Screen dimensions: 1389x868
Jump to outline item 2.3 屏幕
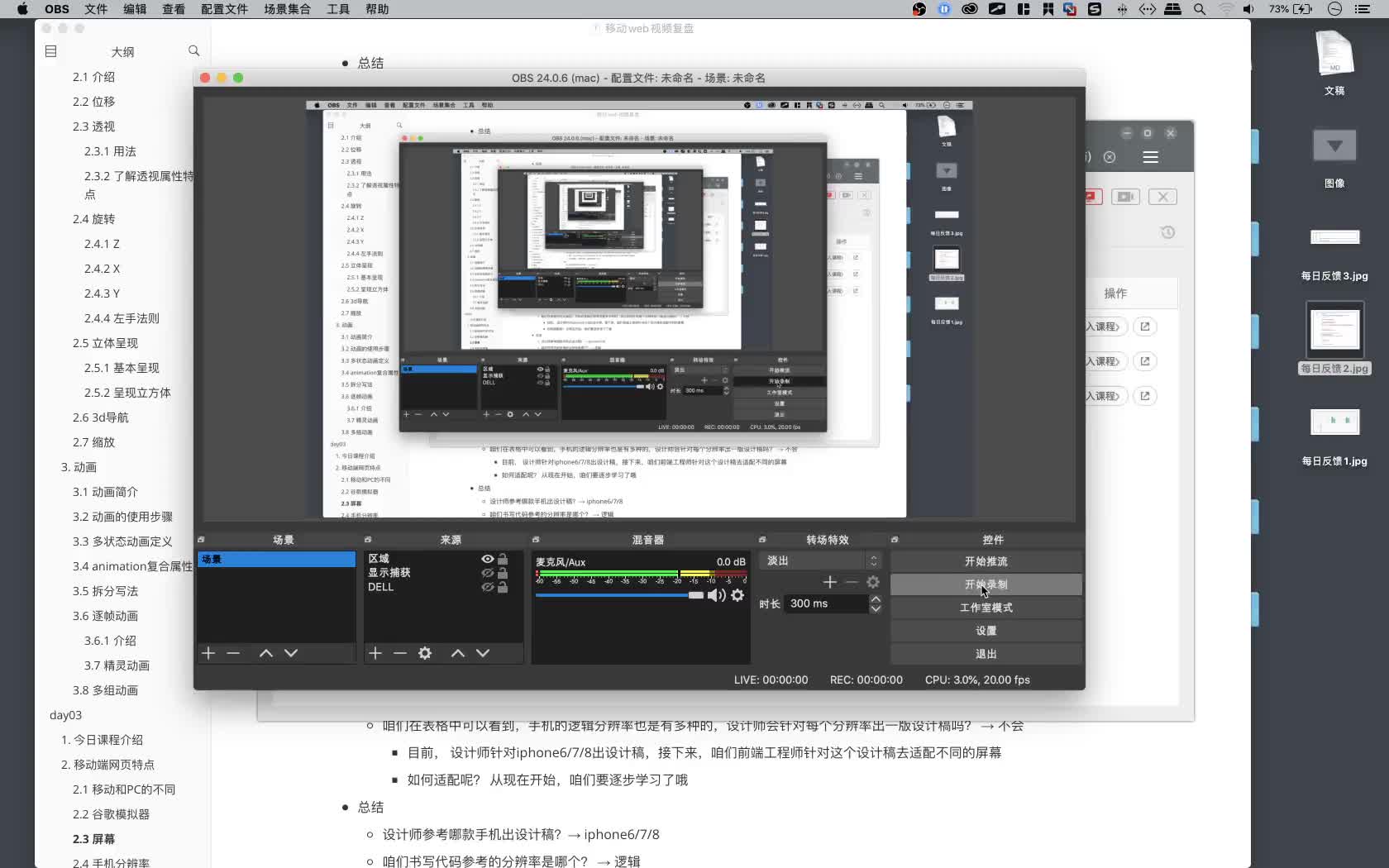(x=93, y=839)
